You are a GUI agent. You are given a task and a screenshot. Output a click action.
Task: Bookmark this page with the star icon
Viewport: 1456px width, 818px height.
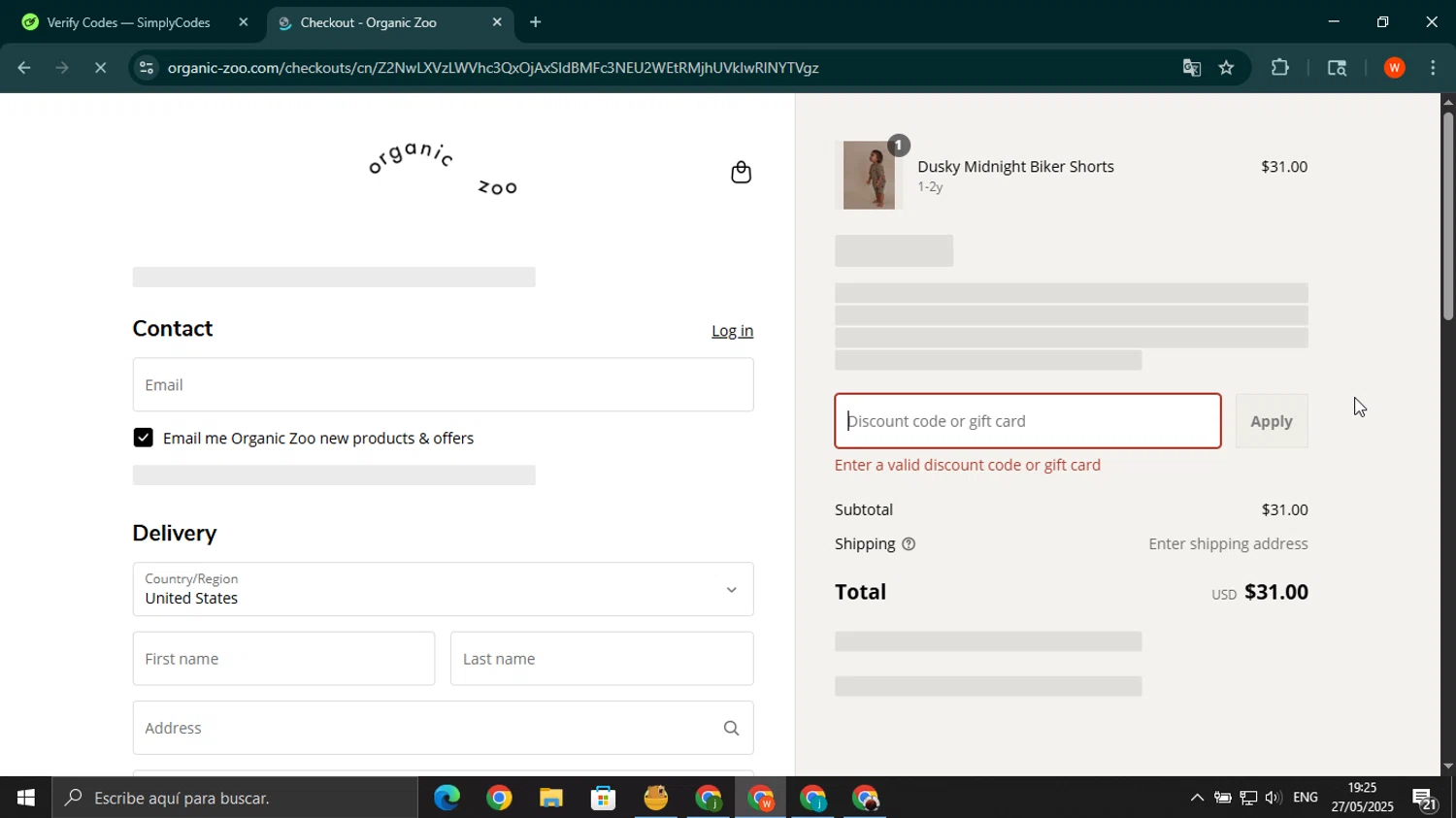[1227, 68]
